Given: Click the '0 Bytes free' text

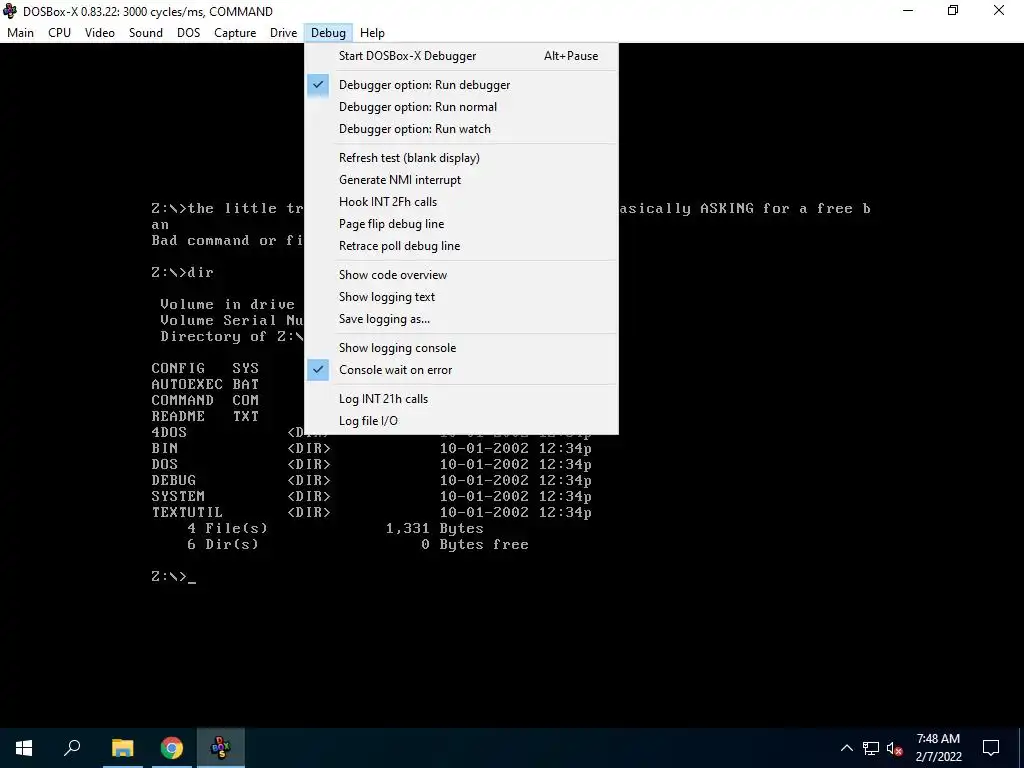Looking at the screenshot, I should point(475,545).
